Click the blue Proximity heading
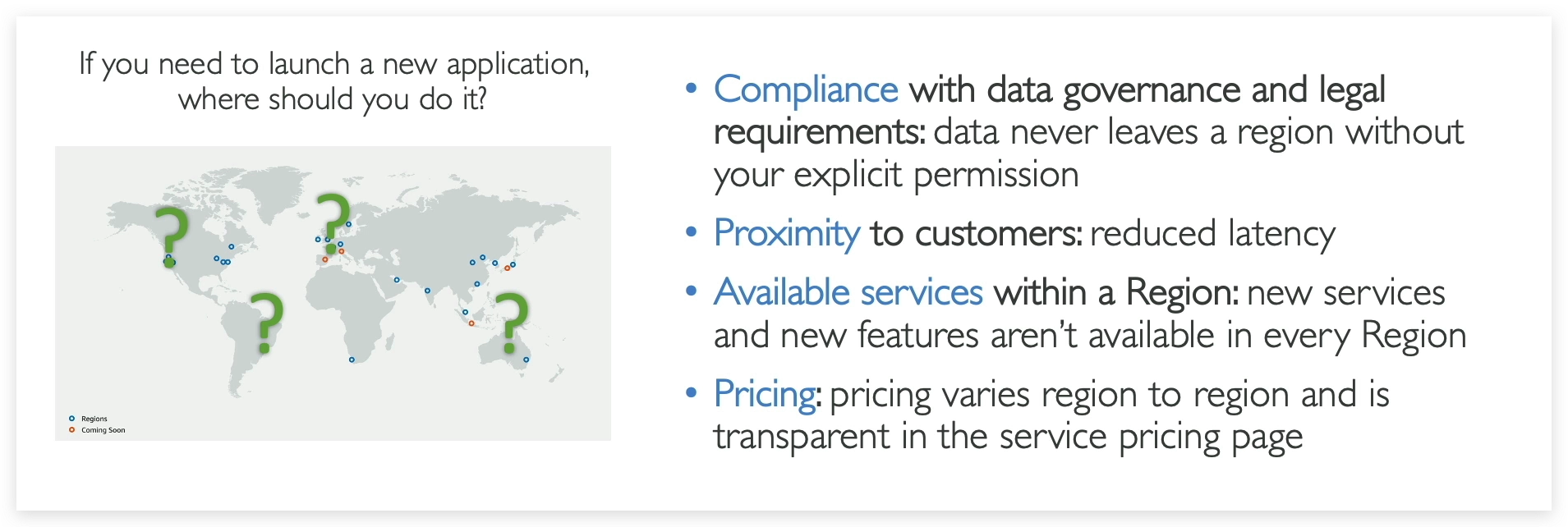 pos(786,233)
